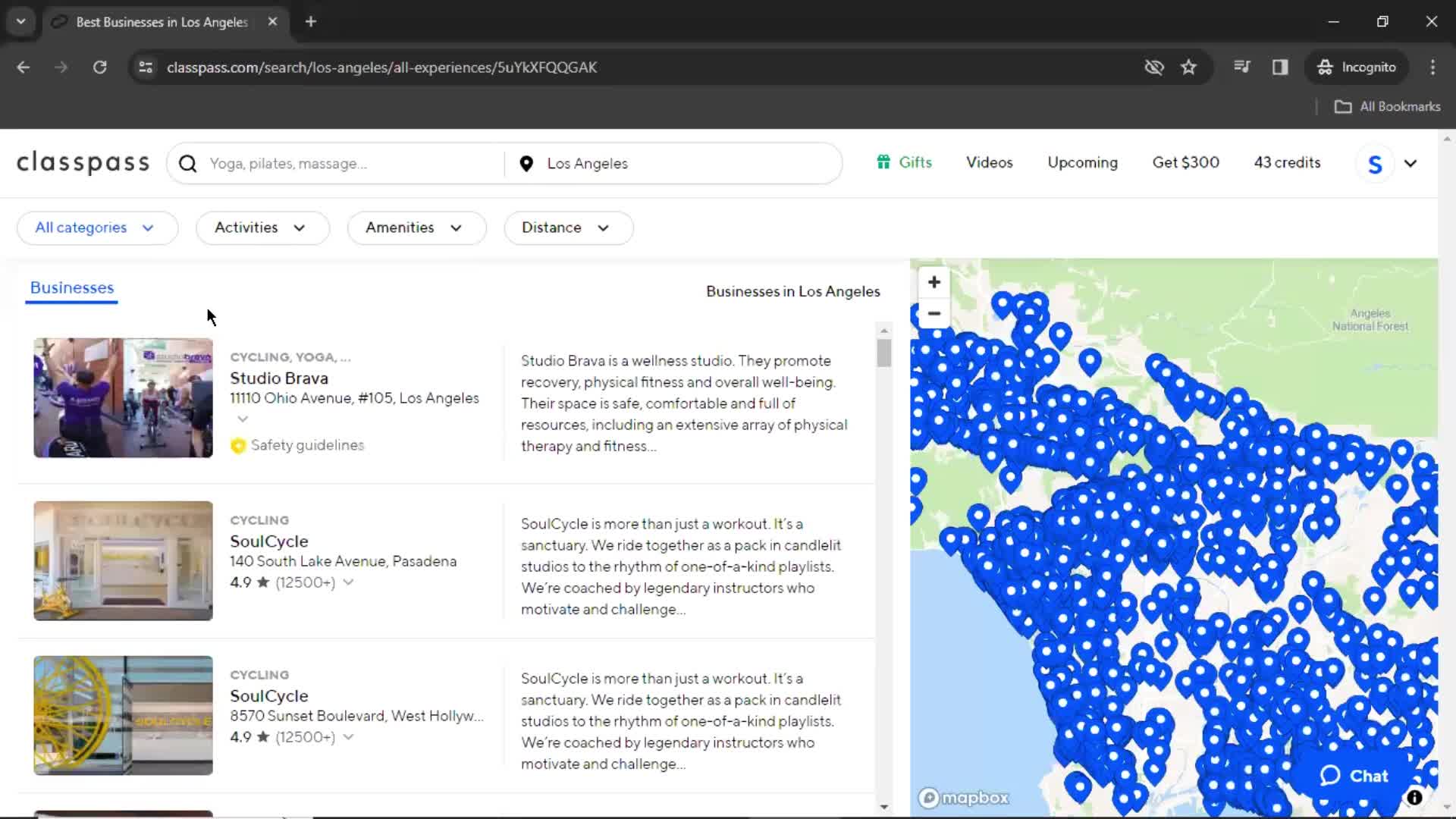The height and width of the screenshot is (819, 1456).
Task: Click the Videos navigation link
Action: (989, 163)
